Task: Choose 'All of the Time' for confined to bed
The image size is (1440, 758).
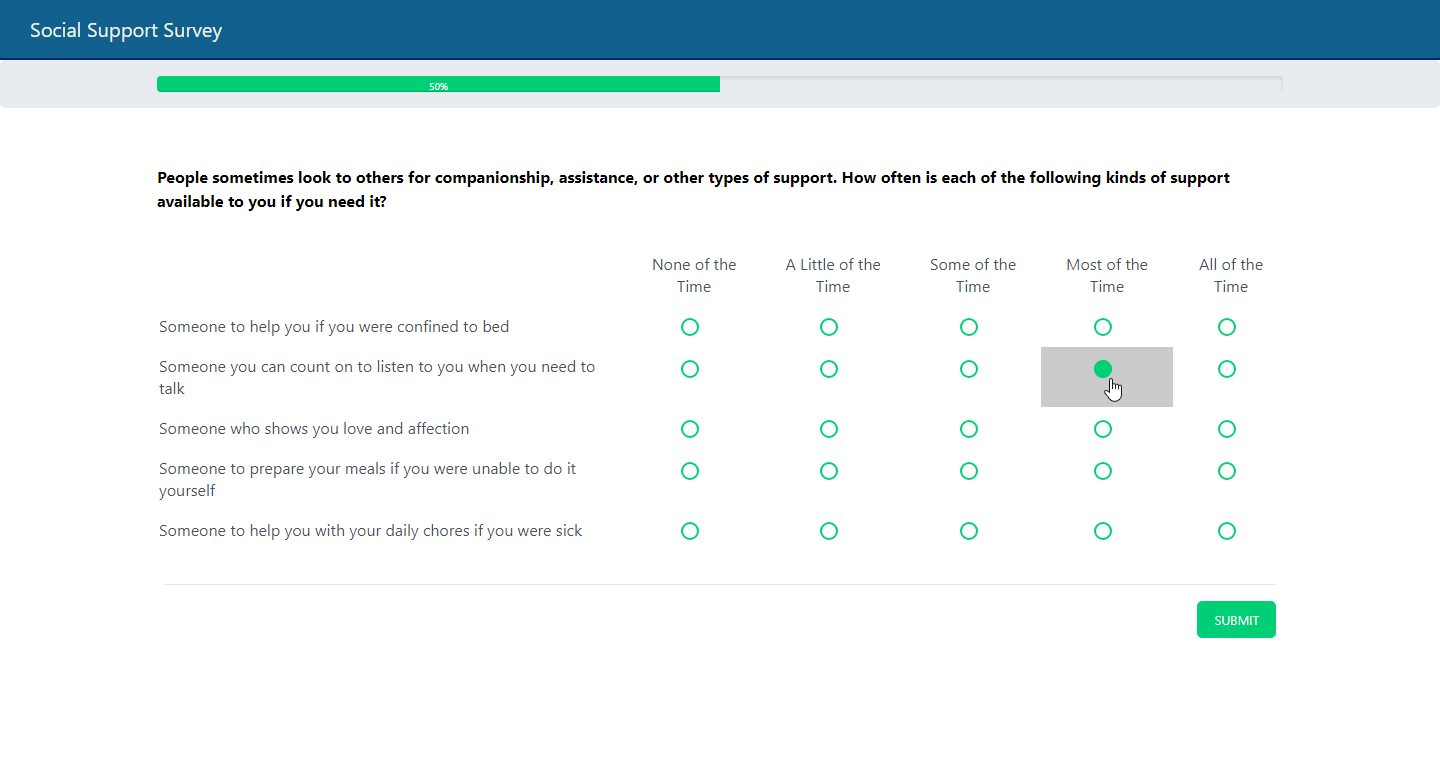Action: (1227, 327)
